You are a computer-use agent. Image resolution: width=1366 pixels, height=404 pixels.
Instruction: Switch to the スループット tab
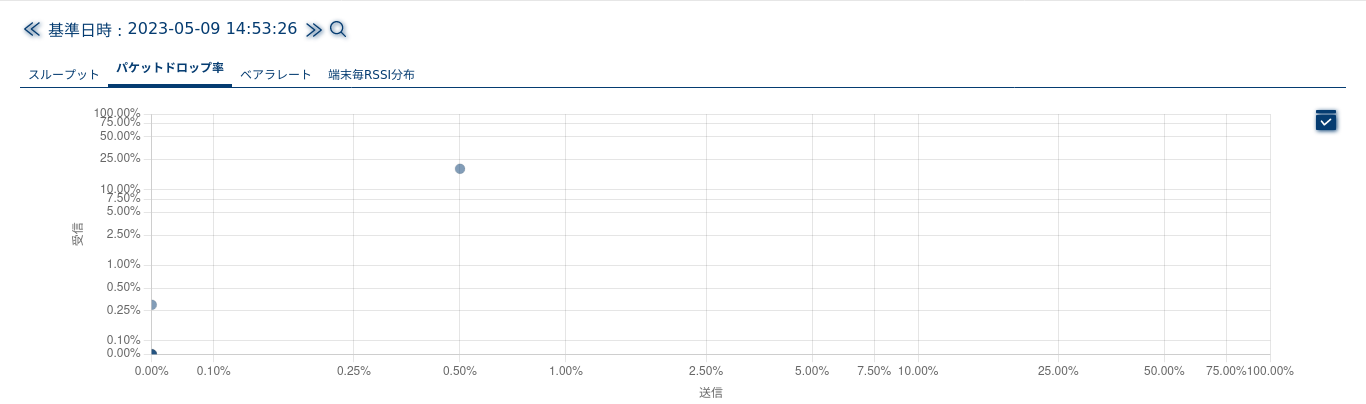point(64,75)
